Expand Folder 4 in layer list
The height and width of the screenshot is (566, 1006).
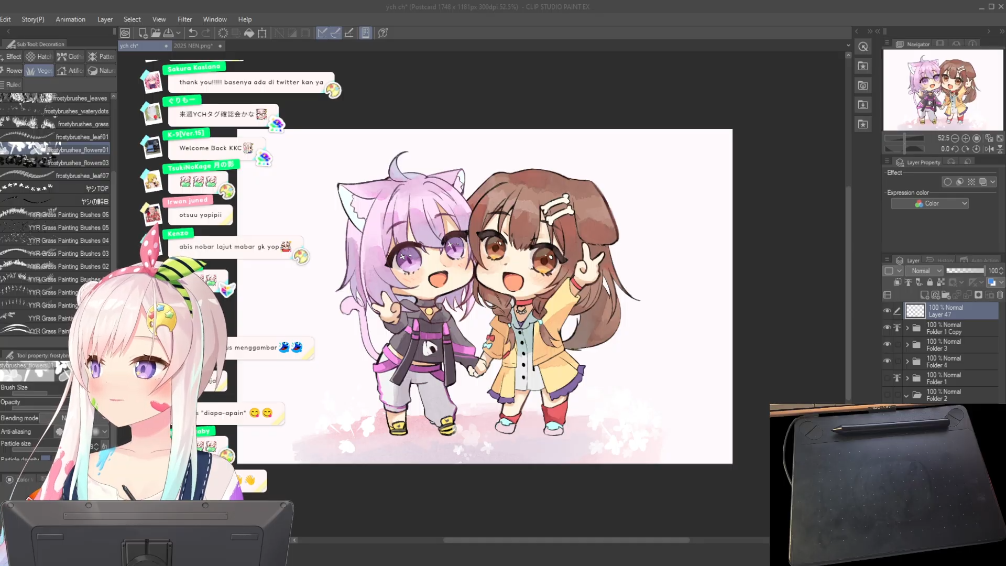point(907,361)
